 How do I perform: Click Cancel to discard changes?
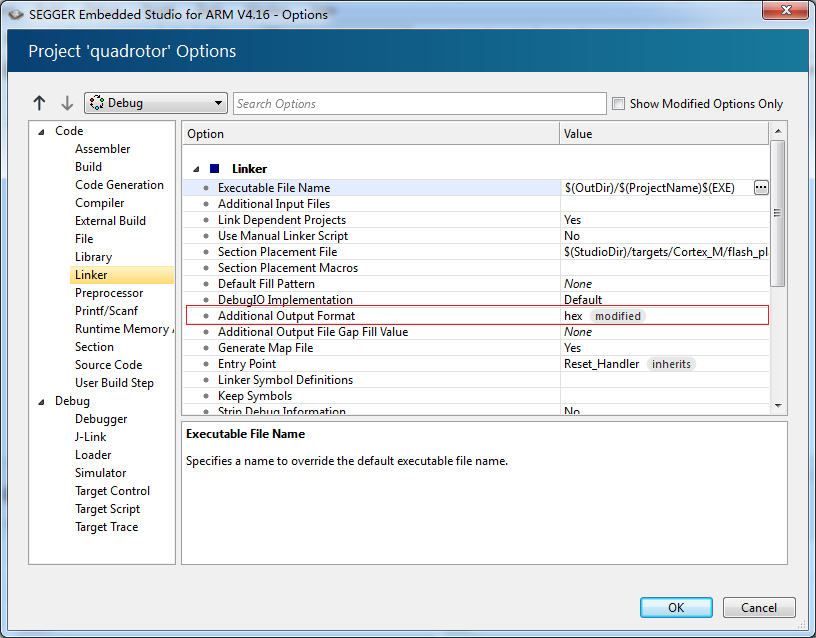click(759, 607)
